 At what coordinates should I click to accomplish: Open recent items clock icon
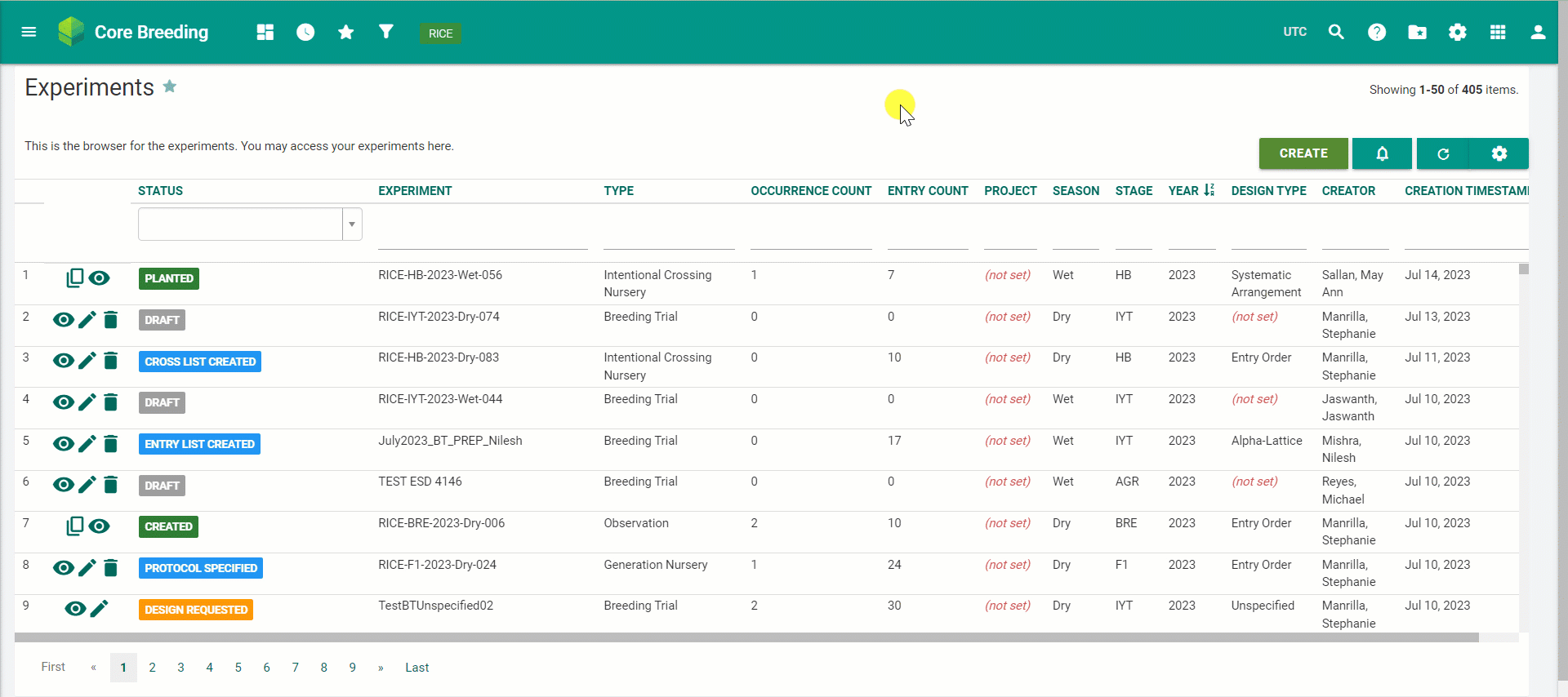[x=305, y=32]
